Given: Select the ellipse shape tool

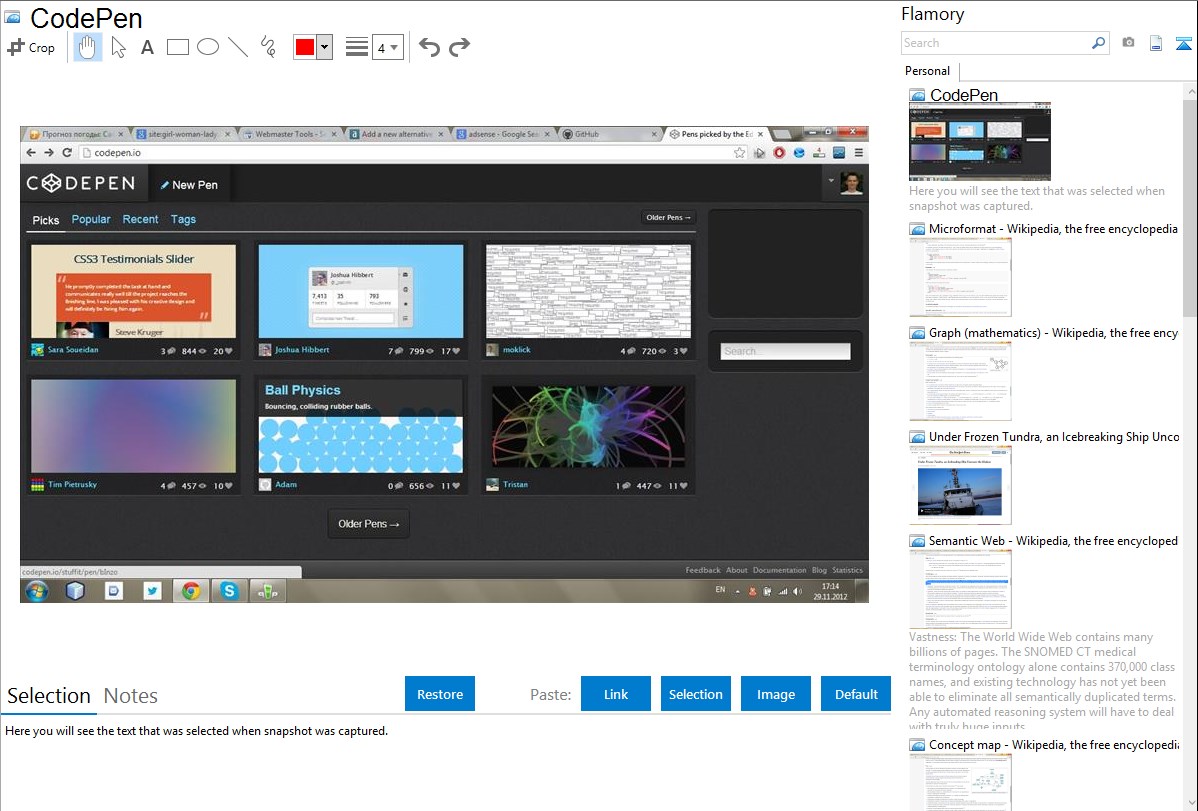Looking at the screenshot, I should (208, 47).
